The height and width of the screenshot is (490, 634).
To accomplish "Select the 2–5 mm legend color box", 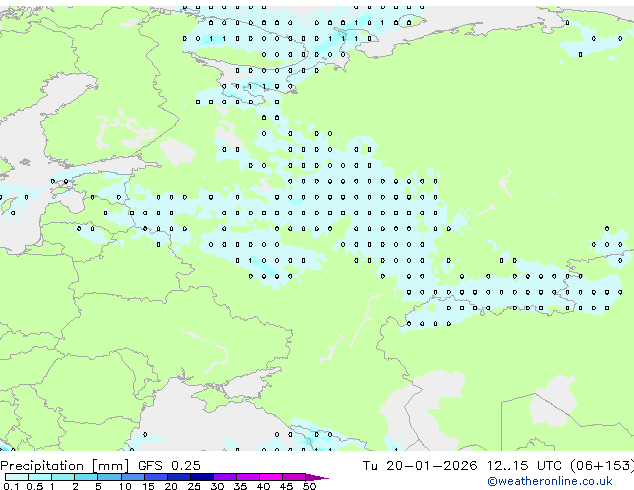I will (86, 477).
